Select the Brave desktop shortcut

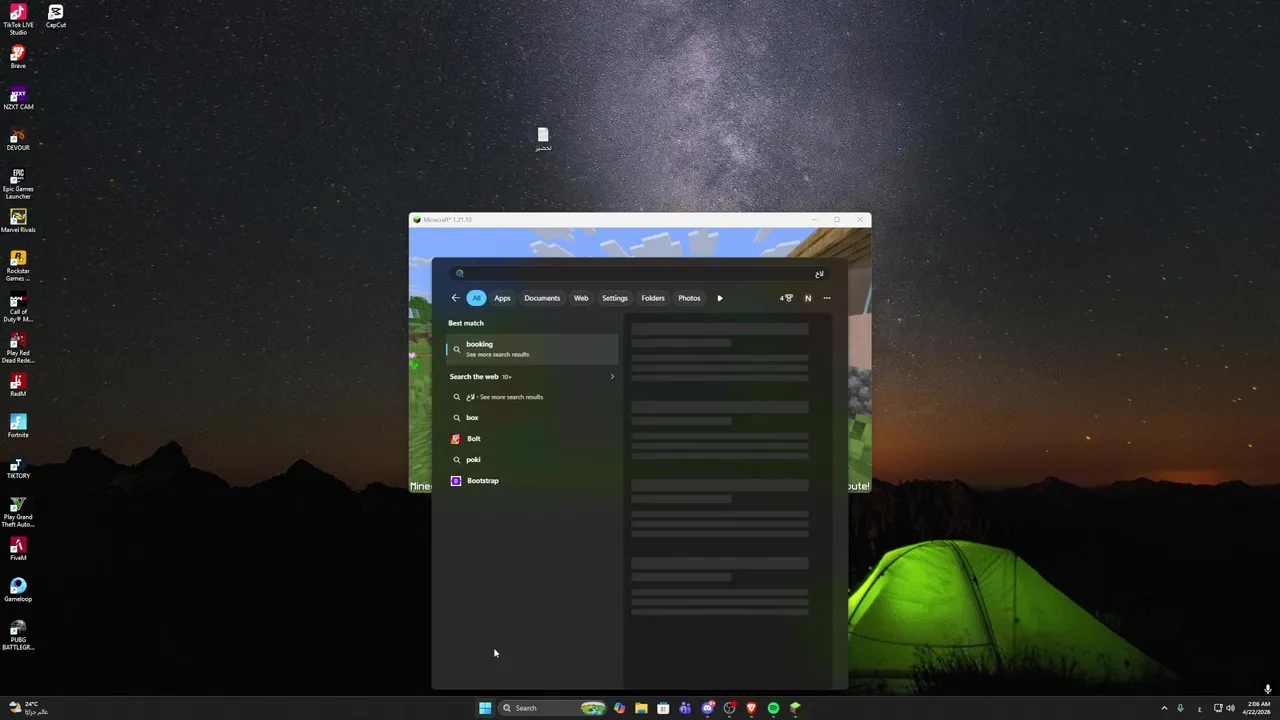click(18, 57)
